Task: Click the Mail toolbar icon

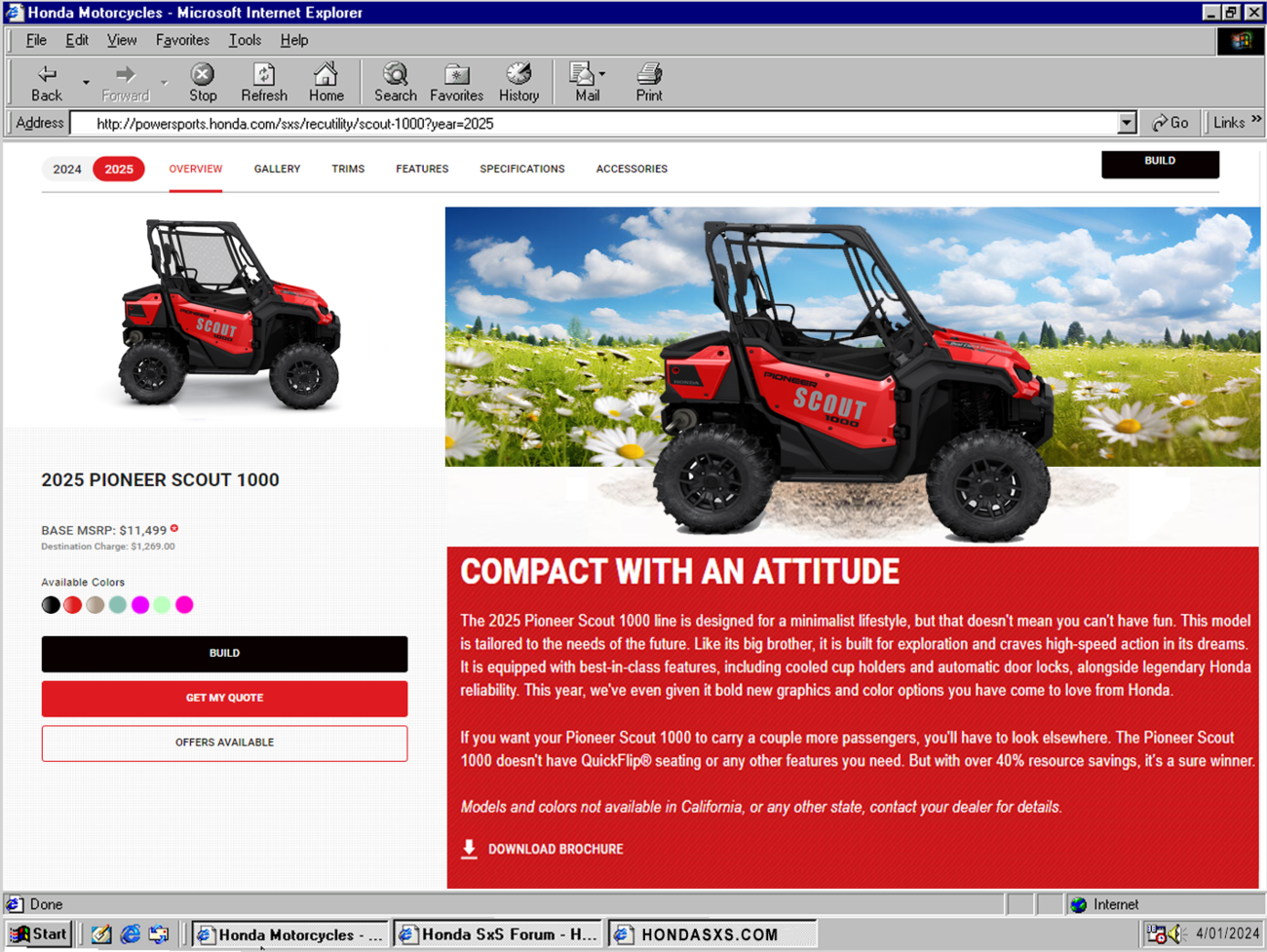Action: [582, 74]
